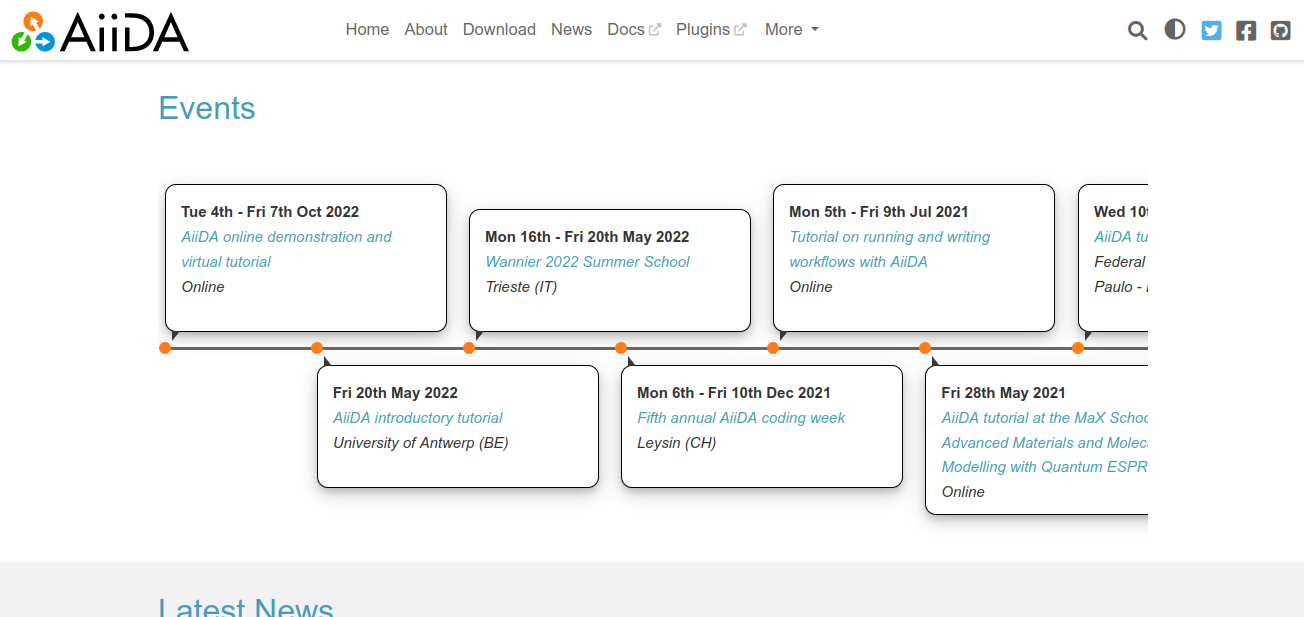The width and height of the screenshot is (1304, 617).
Task: Expand the More dropdown menu
Action: coord(792,30)
